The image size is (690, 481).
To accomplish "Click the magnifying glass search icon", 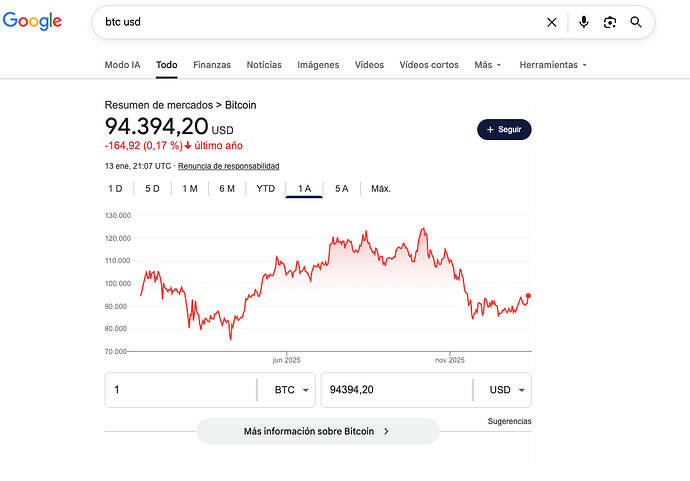I will [636, 22].
